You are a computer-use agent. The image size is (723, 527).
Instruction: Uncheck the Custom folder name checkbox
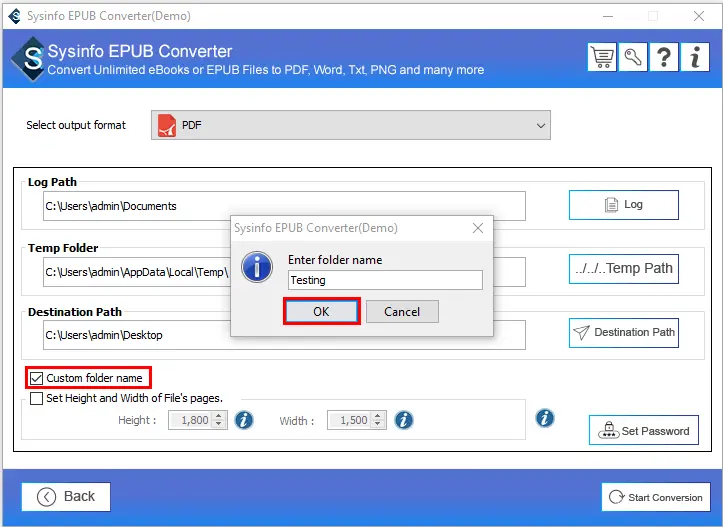36,379
